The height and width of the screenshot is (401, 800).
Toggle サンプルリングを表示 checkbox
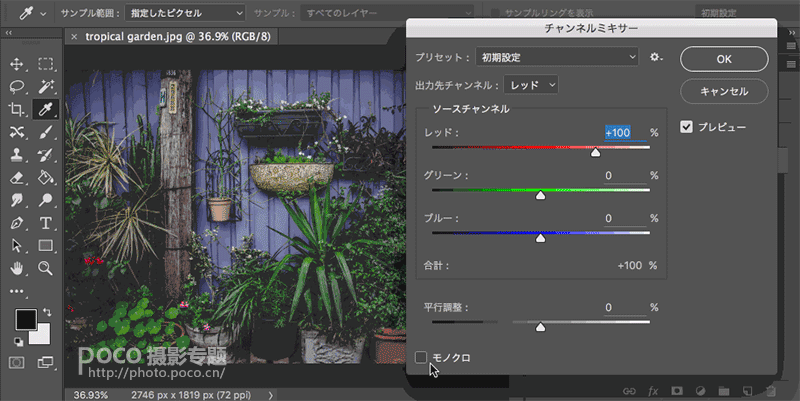click(x=495, y=13)
